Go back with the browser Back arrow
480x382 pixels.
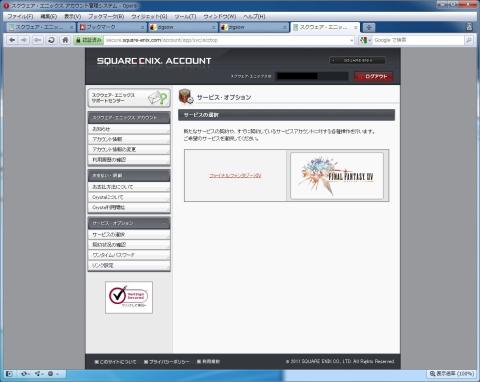pos(12,40)
